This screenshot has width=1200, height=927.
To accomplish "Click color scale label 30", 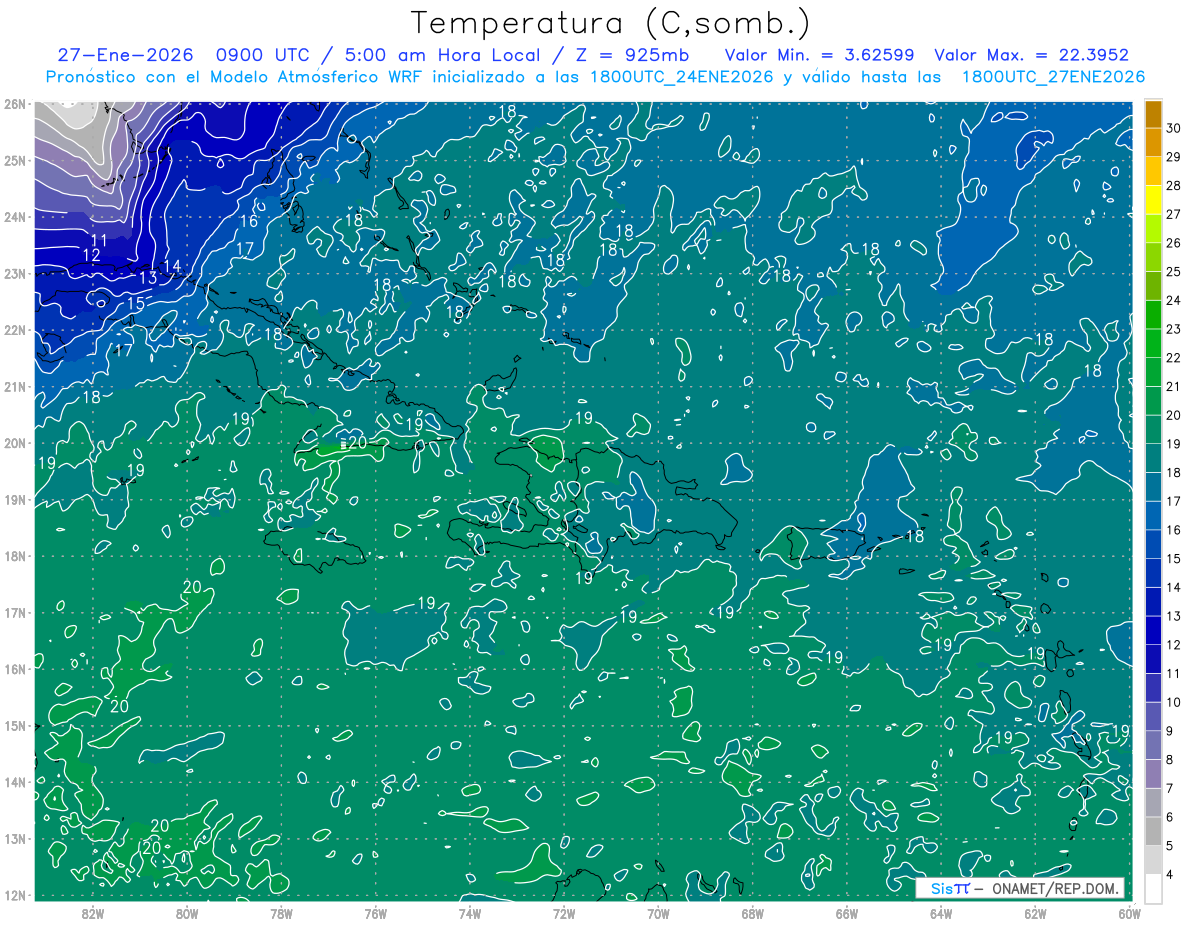I will (x=1174, y=128).
